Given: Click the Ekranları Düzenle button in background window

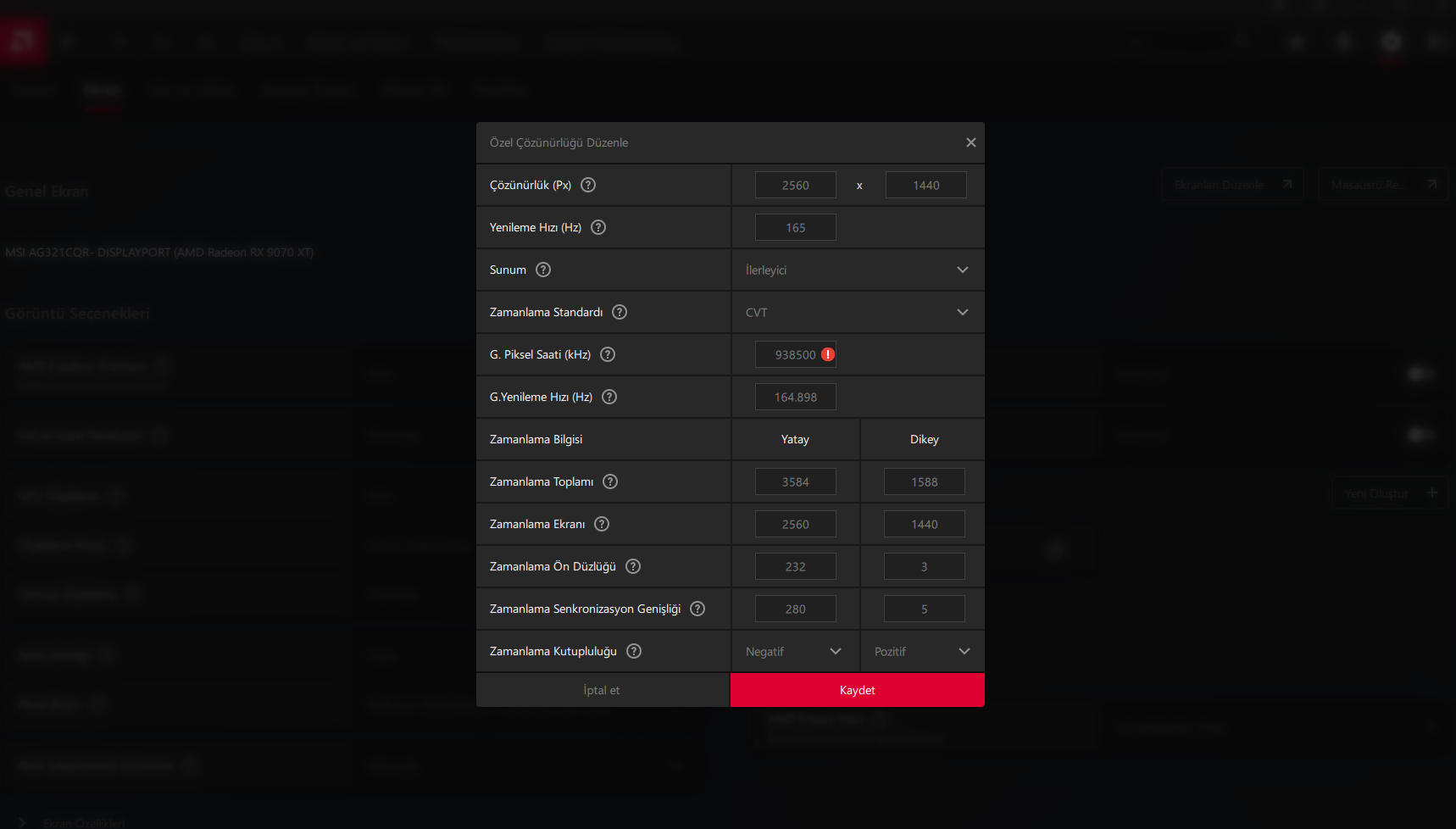Looking at the screenshot, I should coord(1232,184).
